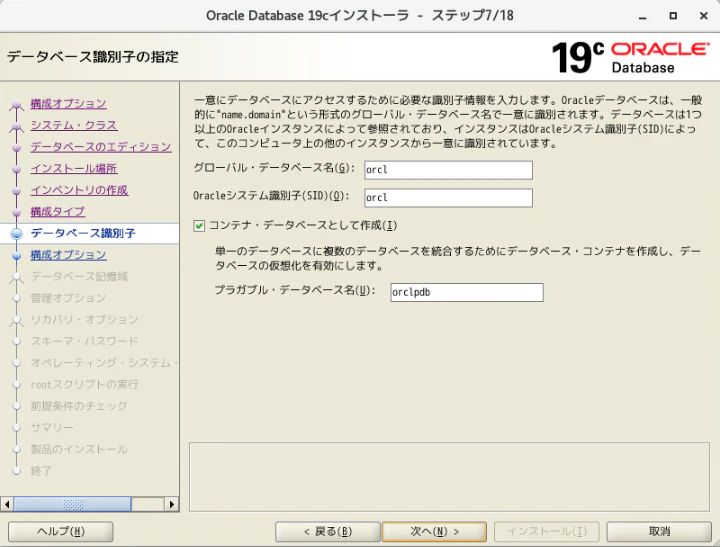Click the Oracleシステム識別子(SID) input field
The height and width of the screenshot is (547, 720).
448,198
